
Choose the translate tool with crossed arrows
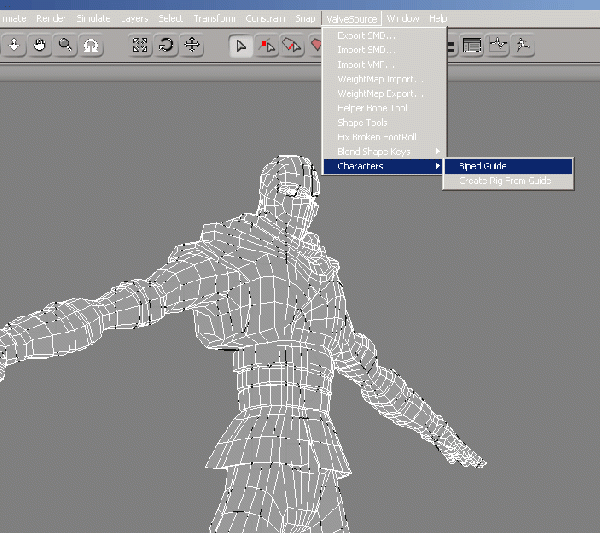[x=191, y=46]
